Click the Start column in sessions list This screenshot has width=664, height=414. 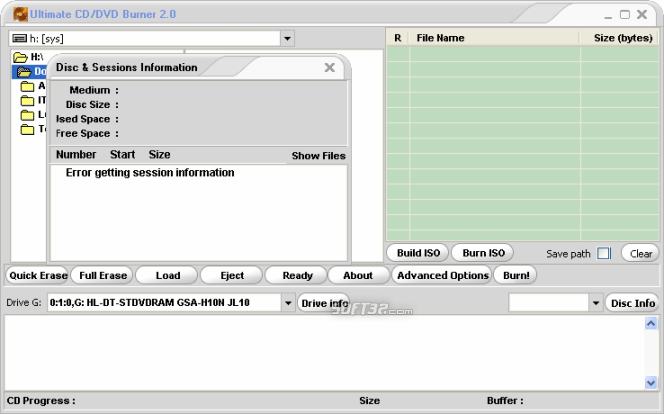122,155
